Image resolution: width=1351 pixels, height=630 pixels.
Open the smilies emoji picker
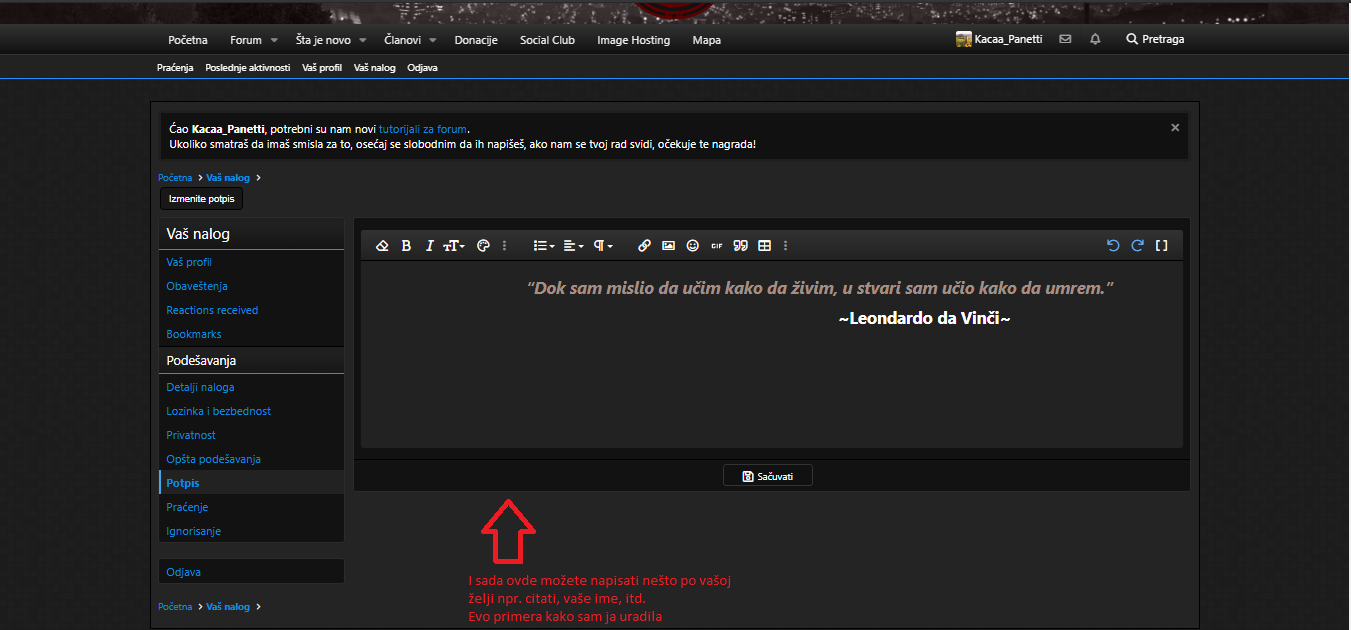[692, 246]
